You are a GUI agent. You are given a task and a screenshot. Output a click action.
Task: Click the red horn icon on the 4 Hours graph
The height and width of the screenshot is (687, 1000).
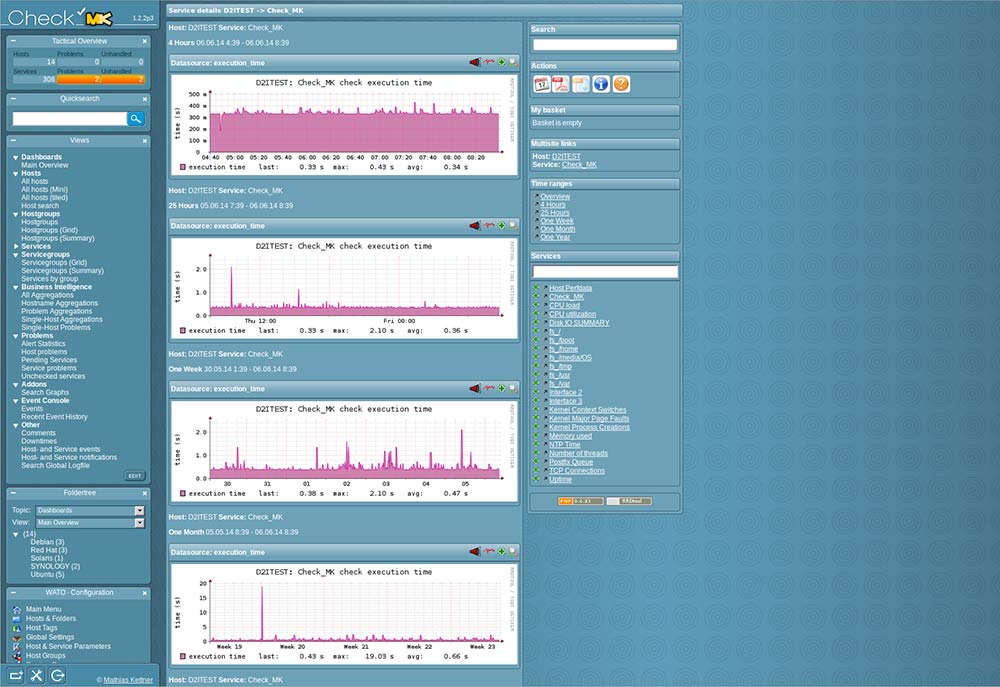[x=474, y=63]
